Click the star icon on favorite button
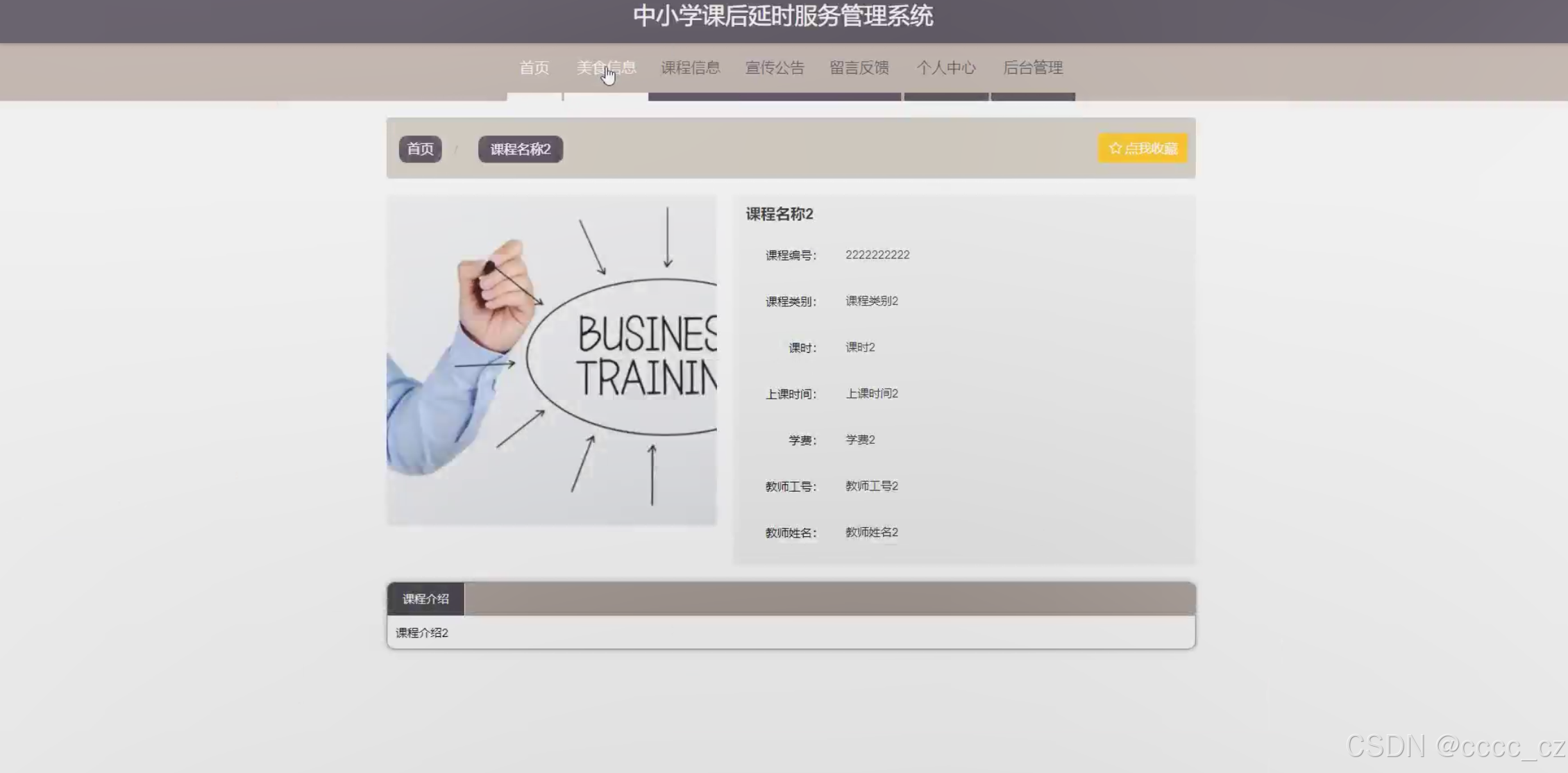Image resolution: width=1568 pixels, height=773 pixels. click(1115, 149)
